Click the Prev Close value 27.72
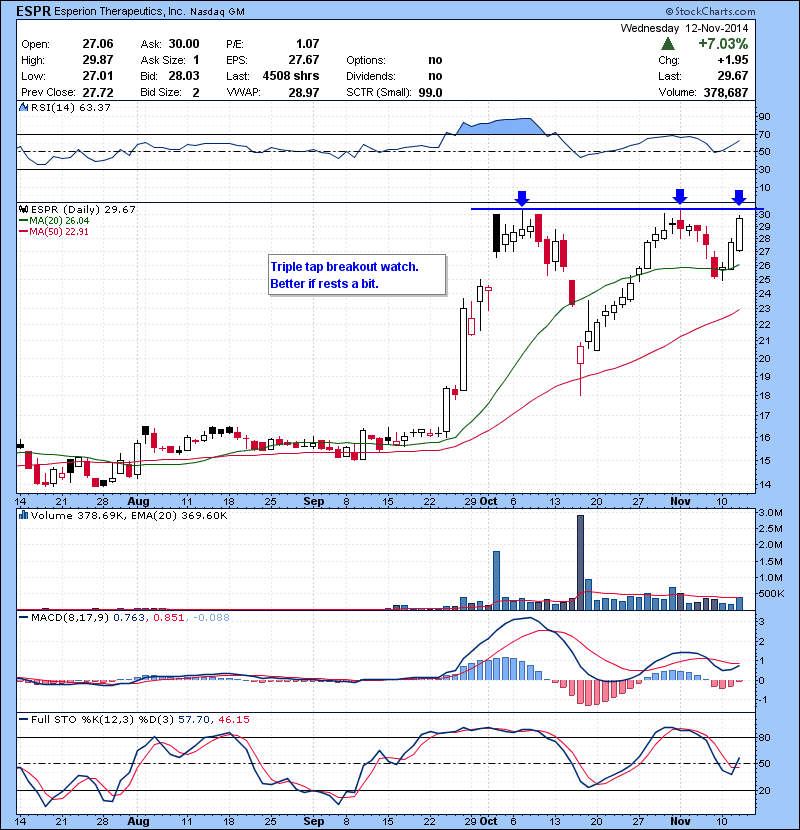800x830 pixels. [97, 92]
